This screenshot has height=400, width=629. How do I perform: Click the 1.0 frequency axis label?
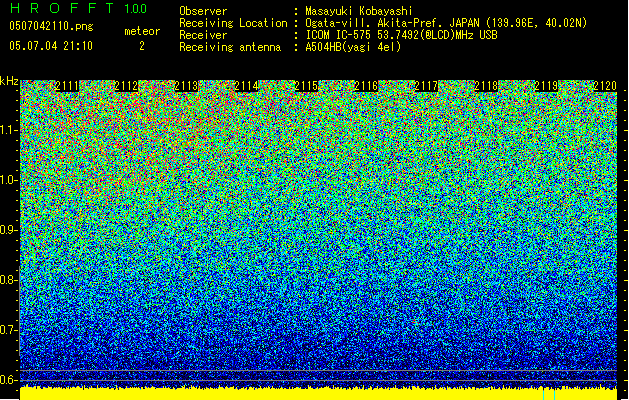8,181
